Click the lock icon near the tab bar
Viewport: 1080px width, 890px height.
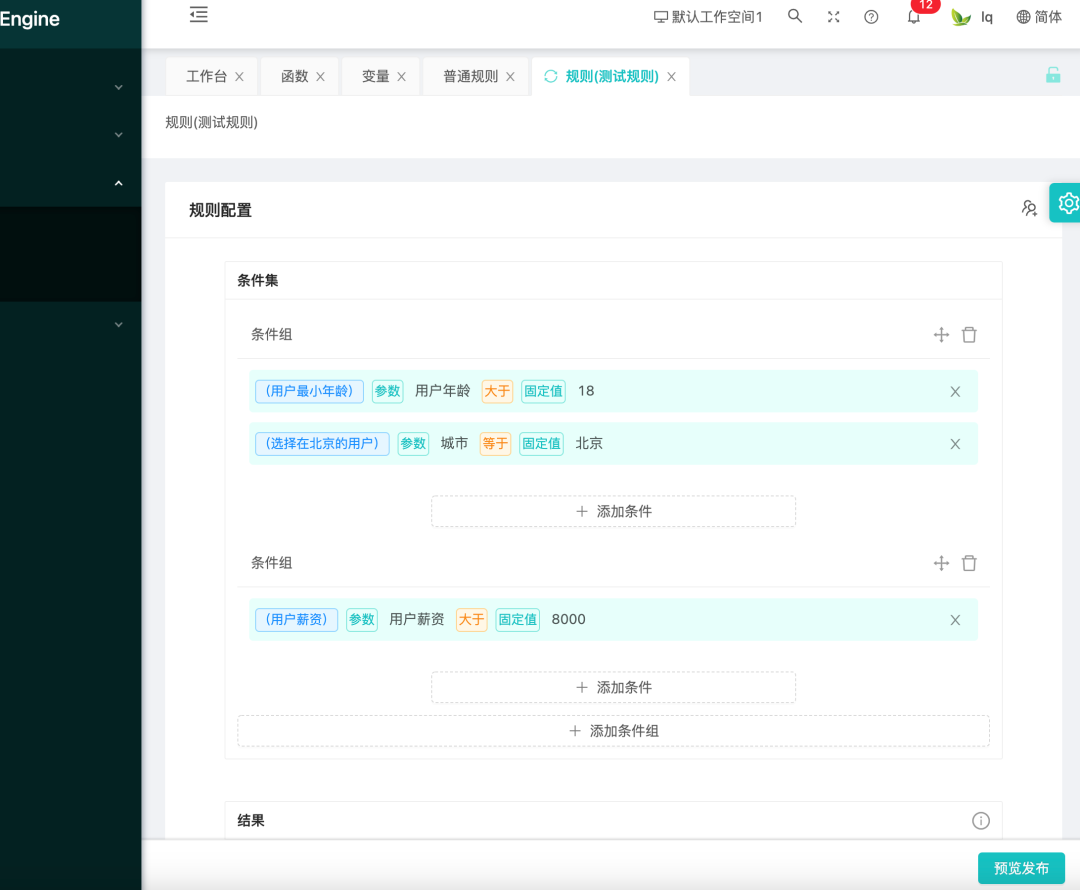coord(1052,75)
